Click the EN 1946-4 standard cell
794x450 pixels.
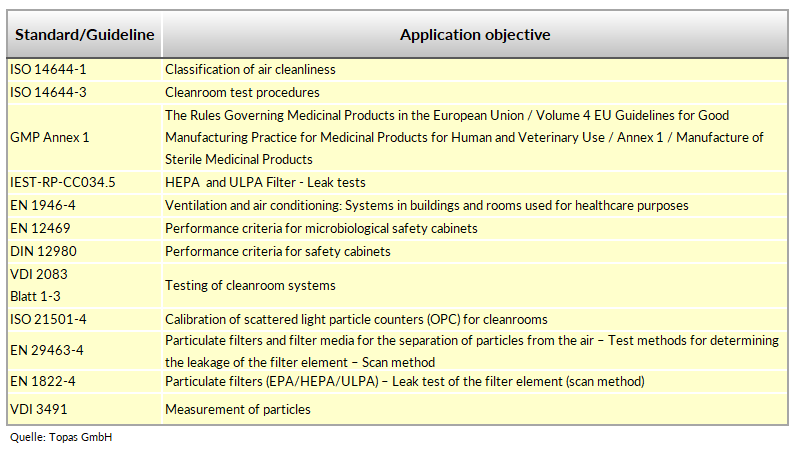click(85, 205)
